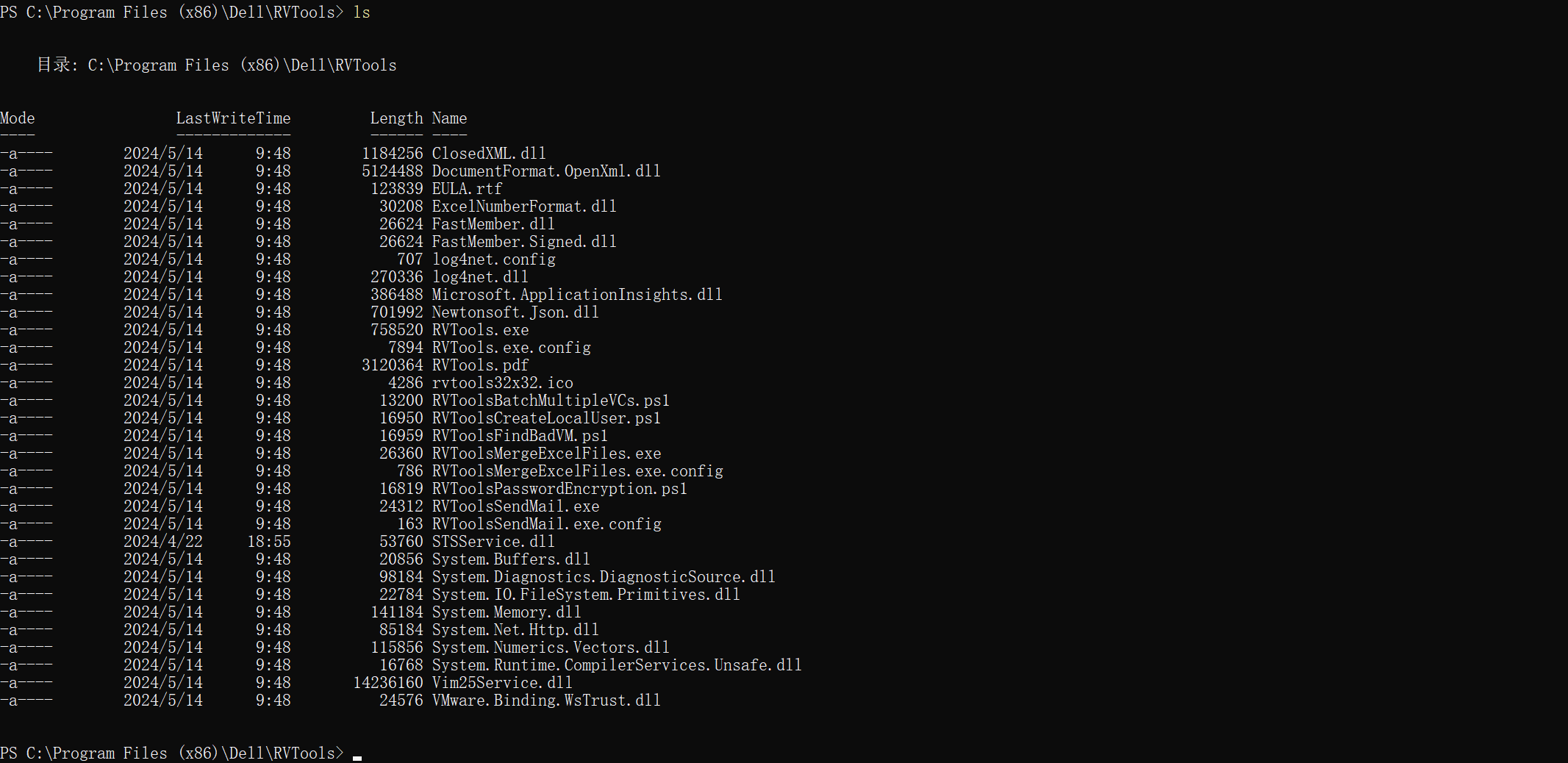Click the VMware.Binding.WsTrust.dll entry
The image size is (1568, 763).
pyautogui.click(x=546, y=701)
